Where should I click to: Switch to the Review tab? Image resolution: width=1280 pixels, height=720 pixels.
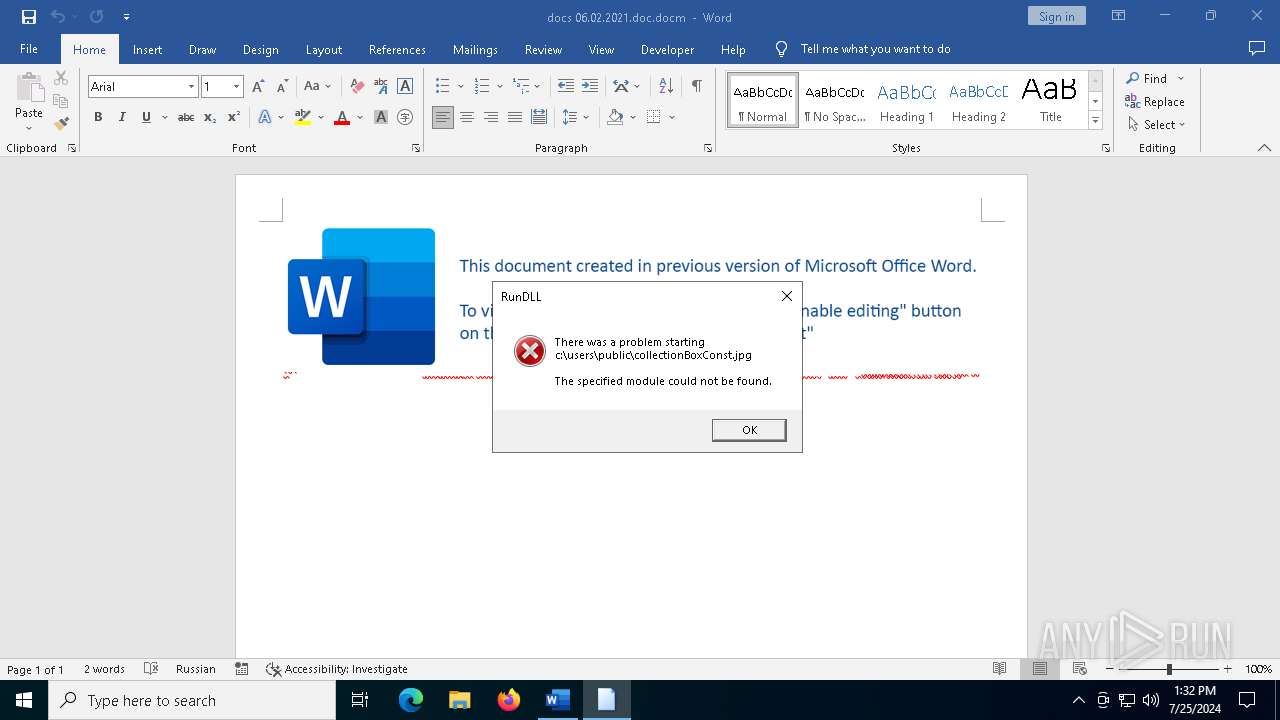pyautogui.click(x=543, y=49)
